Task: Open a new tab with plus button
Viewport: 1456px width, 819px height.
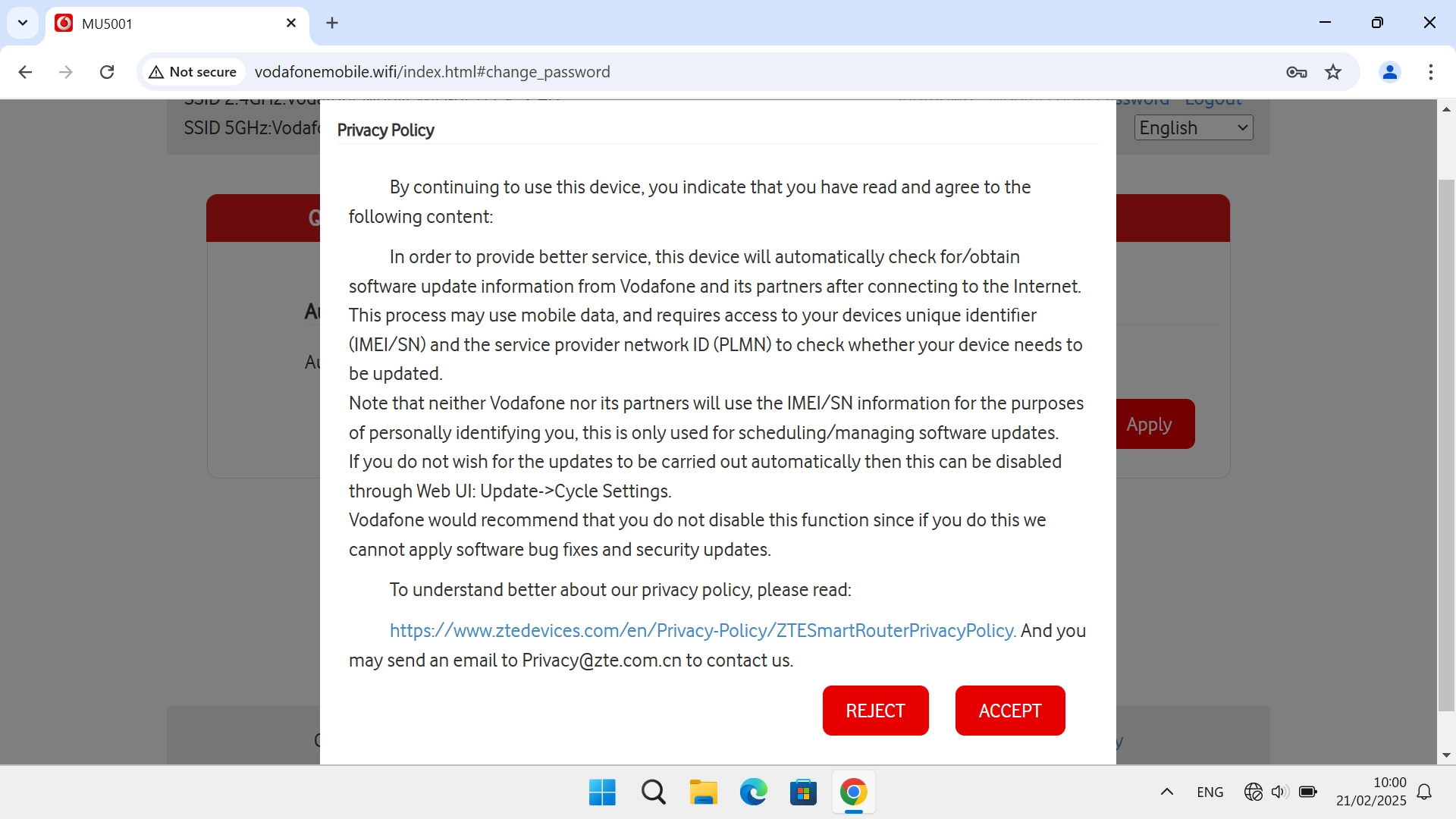Action: (332, 23)
